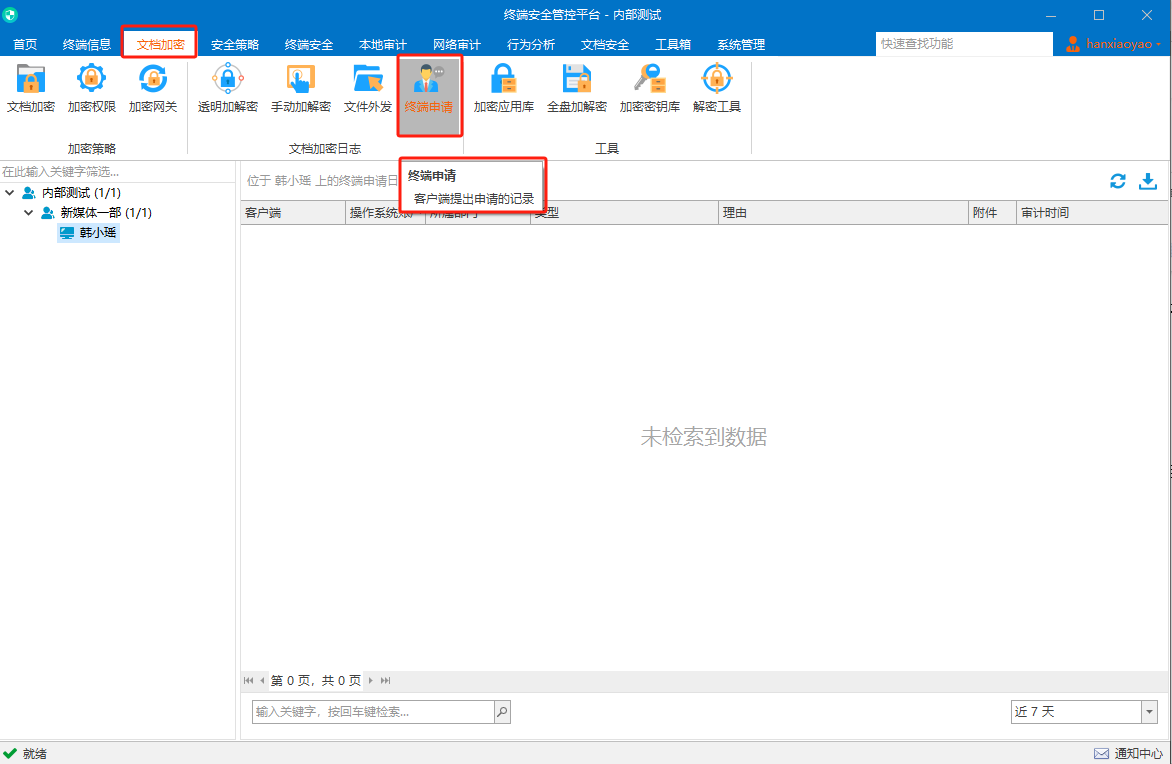Switch to the 本地审计 tab

[383, 45]
